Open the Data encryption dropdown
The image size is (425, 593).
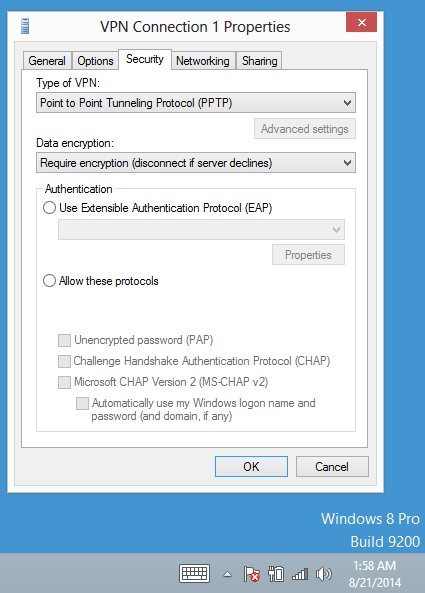pyautogui.click(x=196, y=163)
